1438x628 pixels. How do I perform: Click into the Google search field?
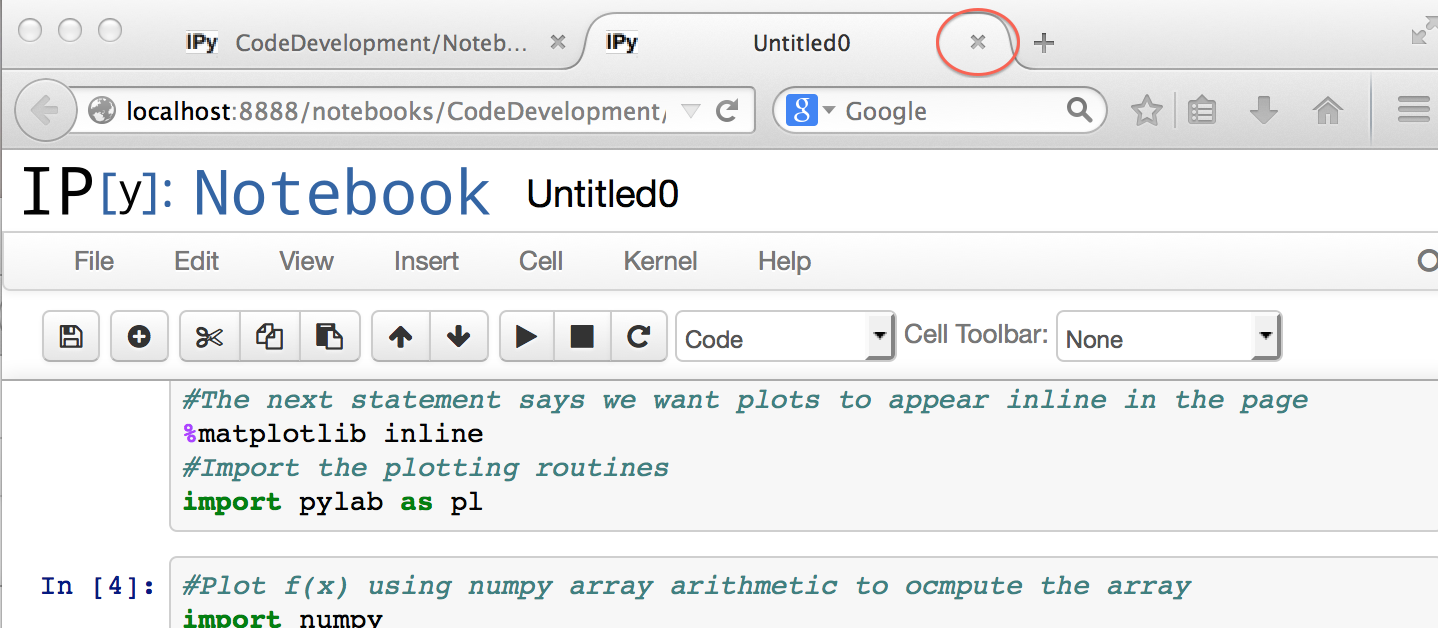coord(950,111)
